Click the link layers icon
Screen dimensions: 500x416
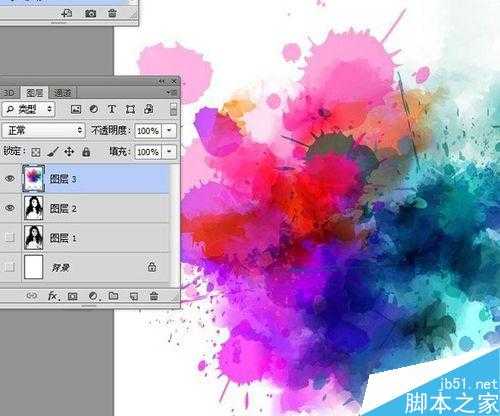[32, 296]
